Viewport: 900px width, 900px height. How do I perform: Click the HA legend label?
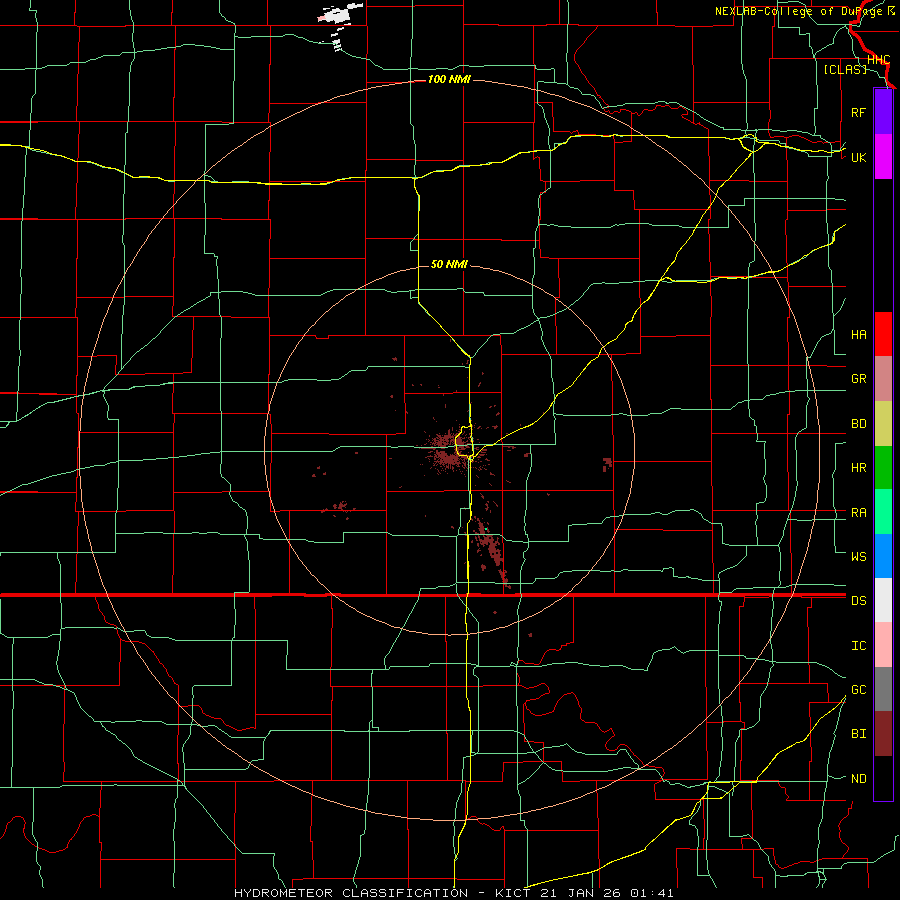click(859, 334)
